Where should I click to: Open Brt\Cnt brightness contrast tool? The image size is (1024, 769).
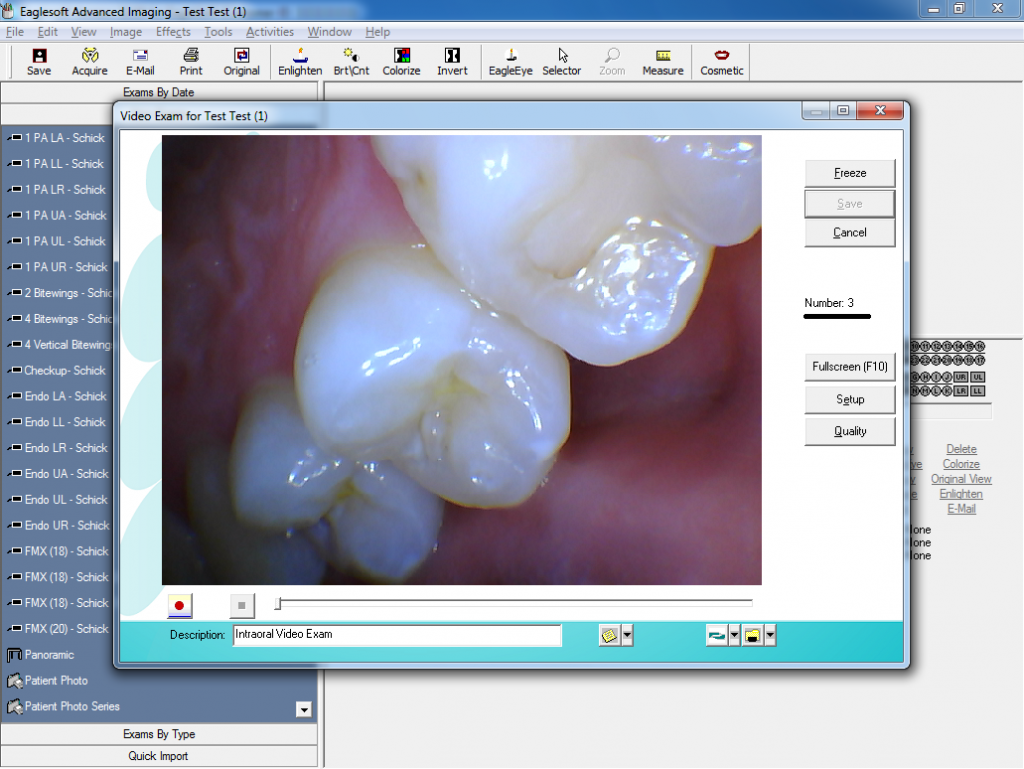[351, 62]
